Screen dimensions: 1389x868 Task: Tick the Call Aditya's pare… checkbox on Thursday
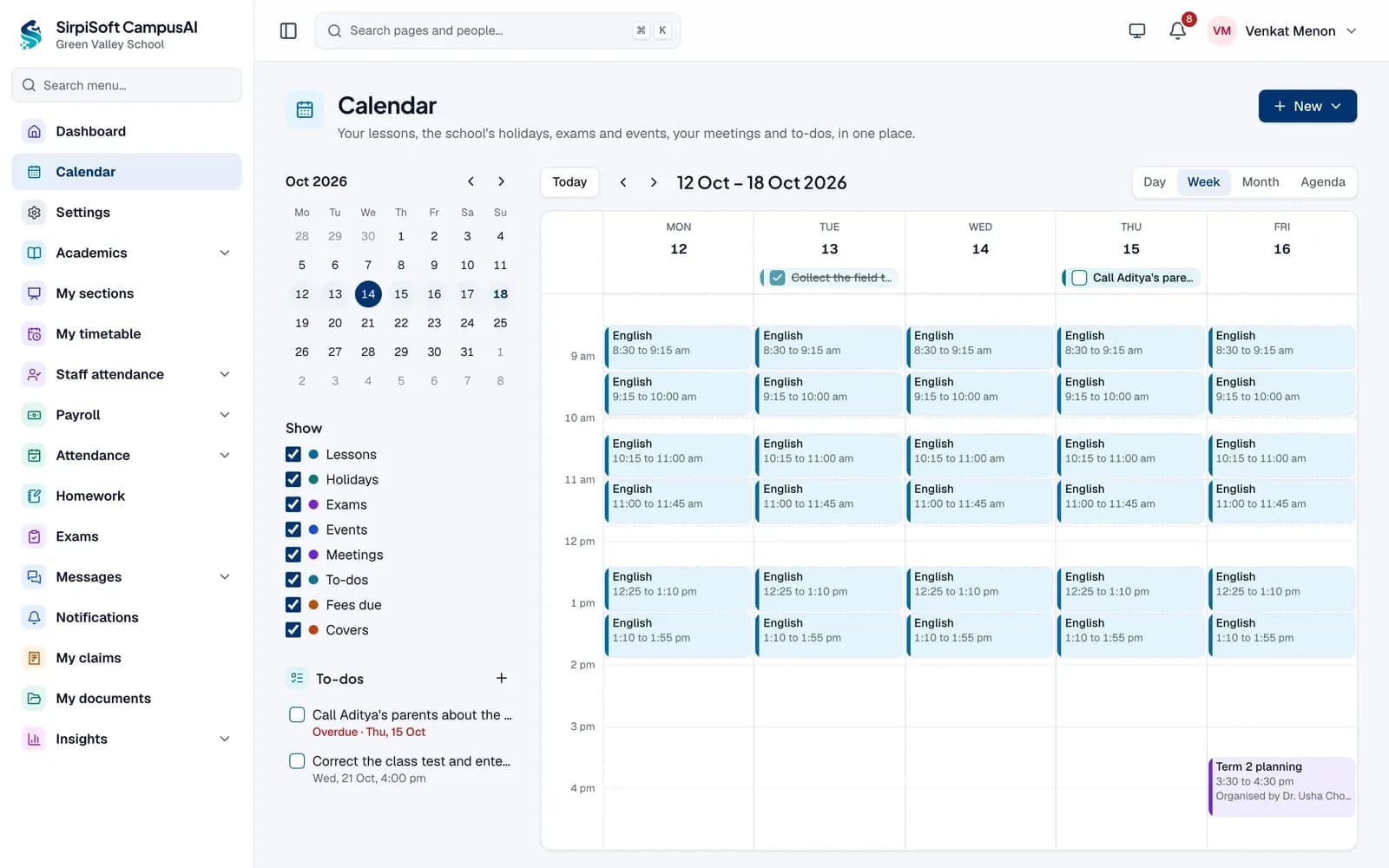(1079, 278)
